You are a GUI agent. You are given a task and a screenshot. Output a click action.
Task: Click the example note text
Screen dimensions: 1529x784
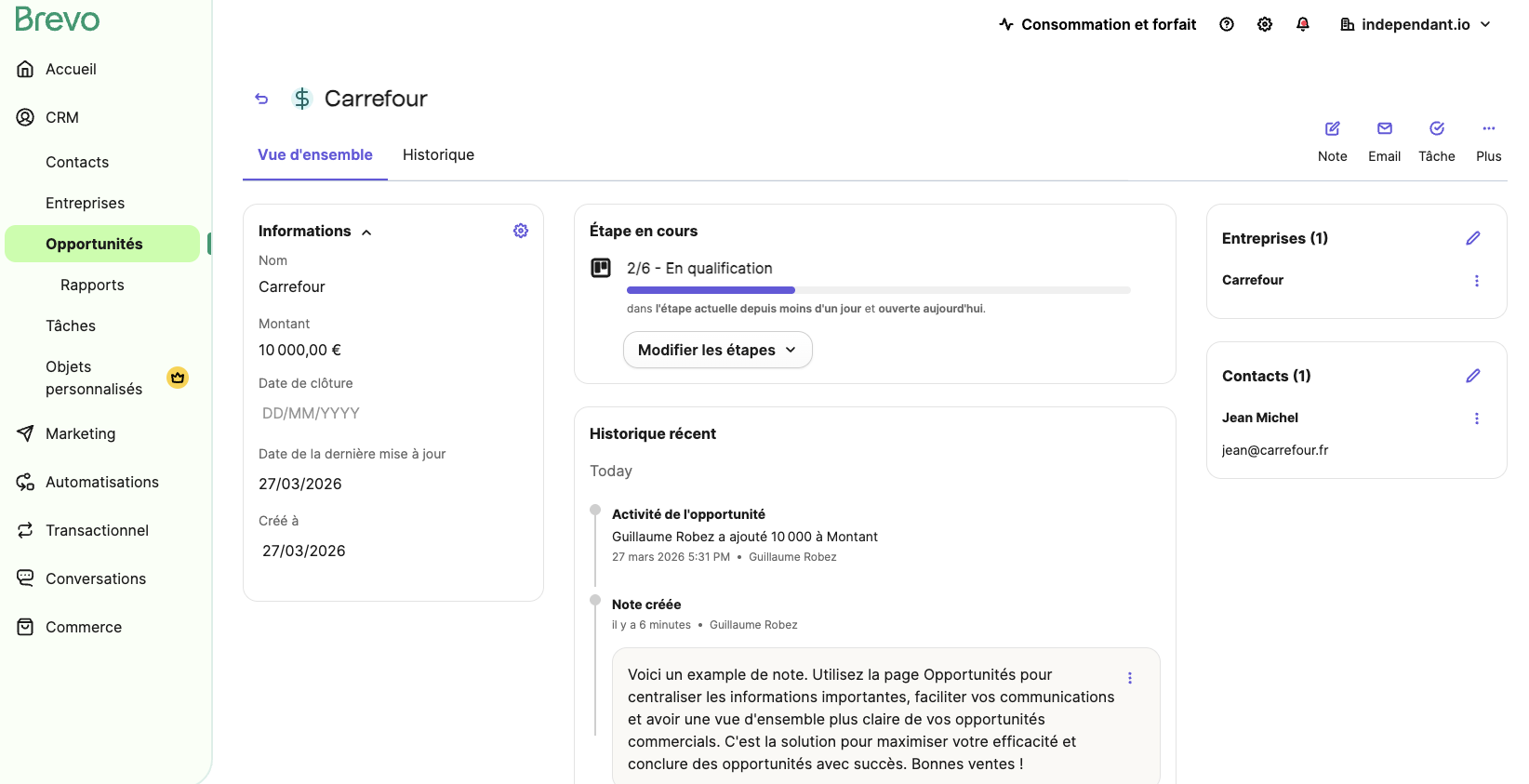point(871,719)
